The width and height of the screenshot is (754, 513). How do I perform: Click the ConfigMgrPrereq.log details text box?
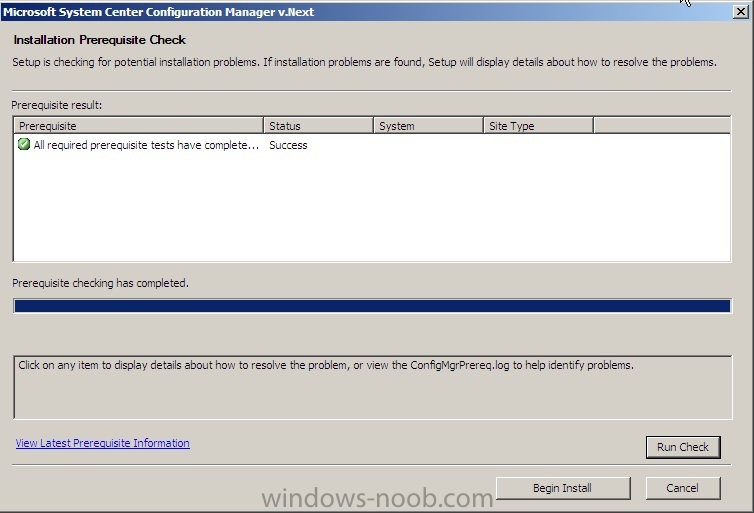pyautogui.click(x=373, y=387)
